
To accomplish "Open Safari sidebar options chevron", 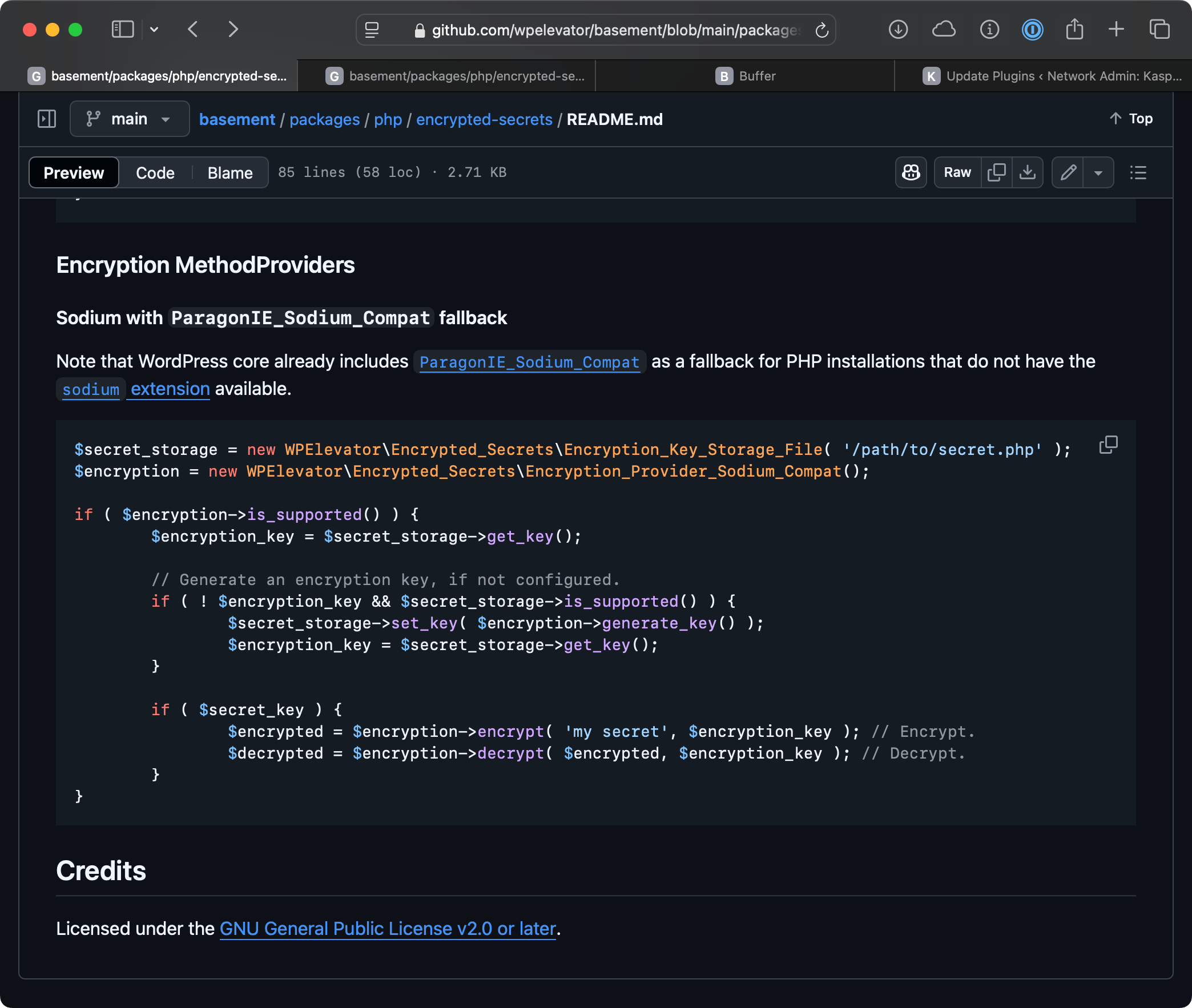I will coord(154,30).
